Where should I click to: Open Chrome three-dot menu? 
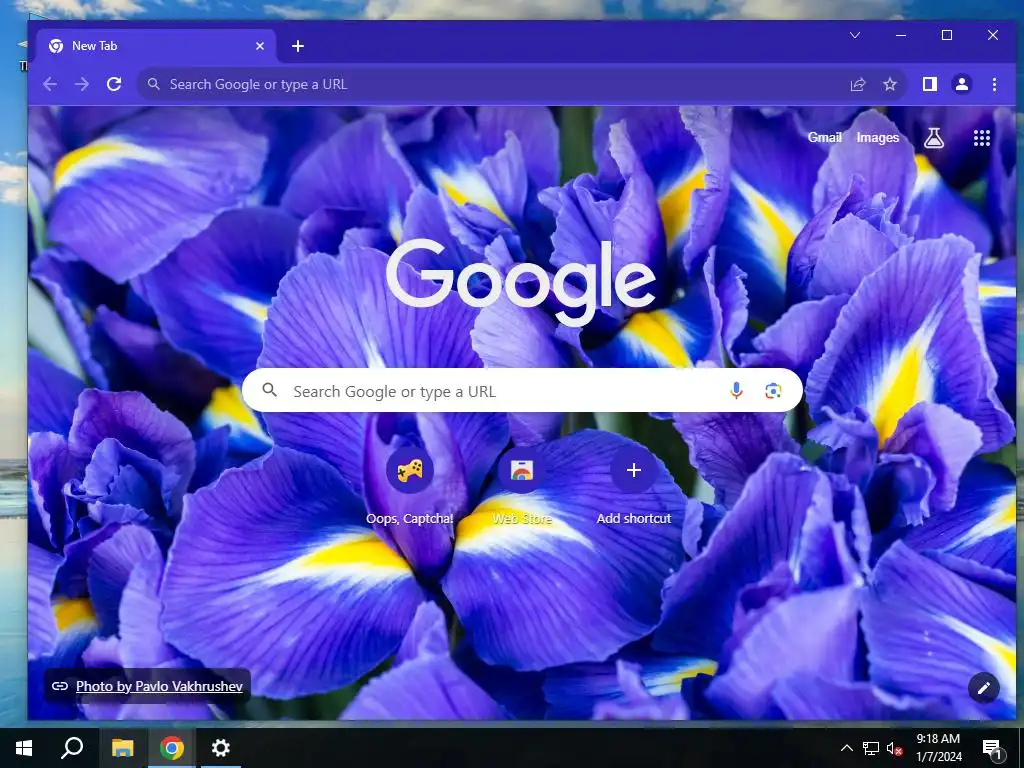coord(994,84)
